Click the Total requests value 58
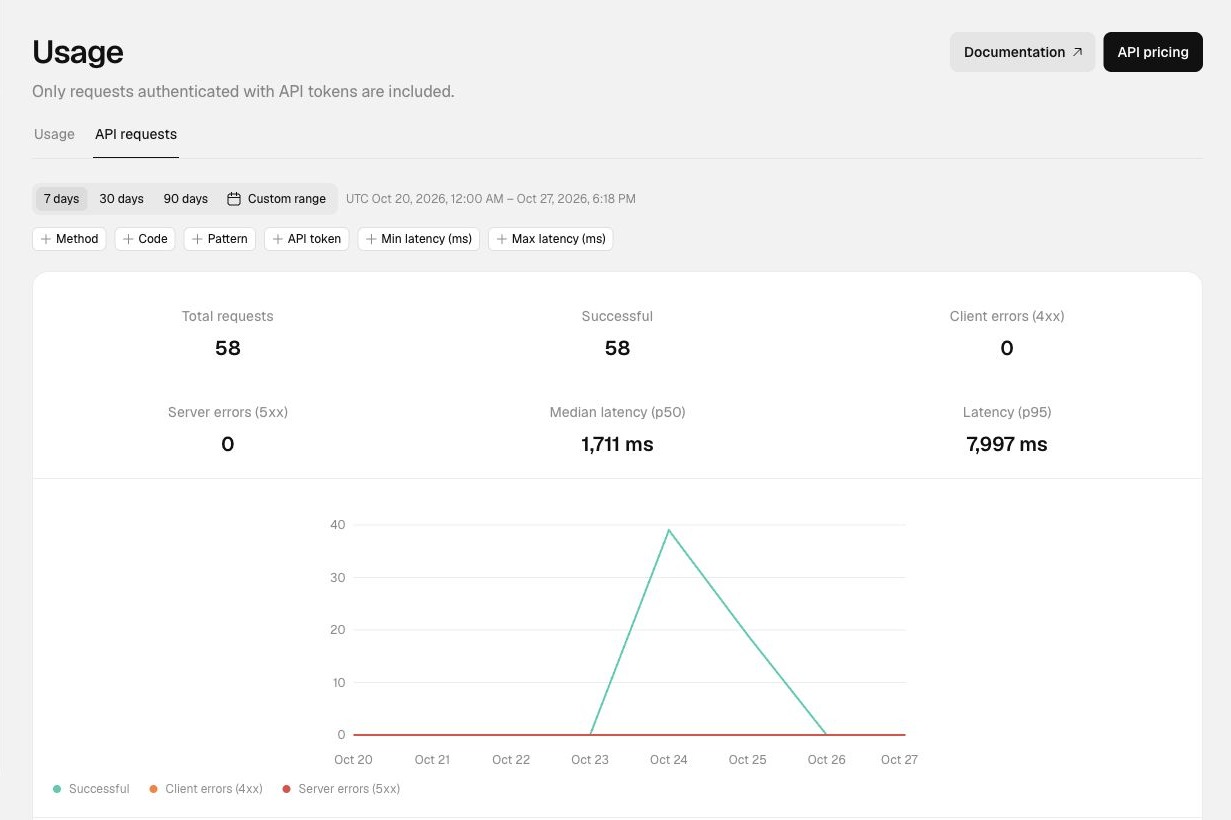Viewport: 1231px width, 820px height. pos(228,348)
